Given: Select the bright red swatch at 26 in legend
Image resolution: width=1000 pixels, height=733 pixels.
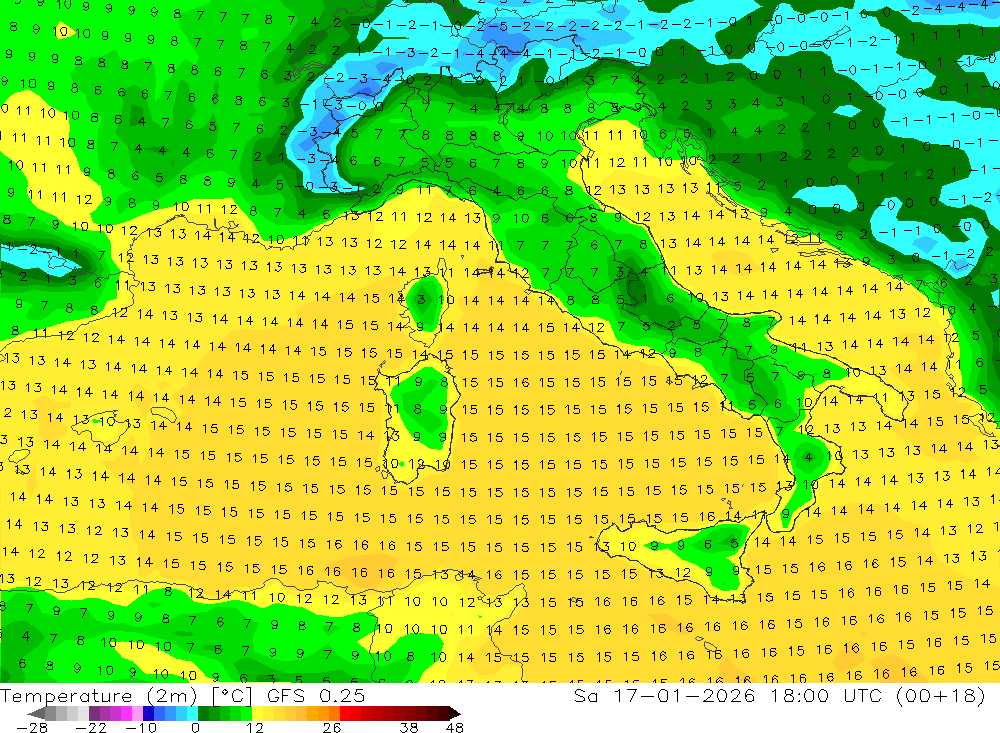Looking at the screenshot, I should click(345, 713).
